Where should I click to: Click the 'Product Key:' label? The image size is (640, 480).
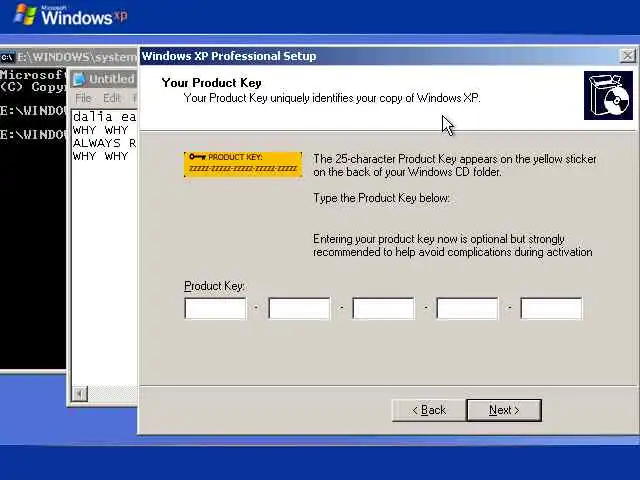214,286
